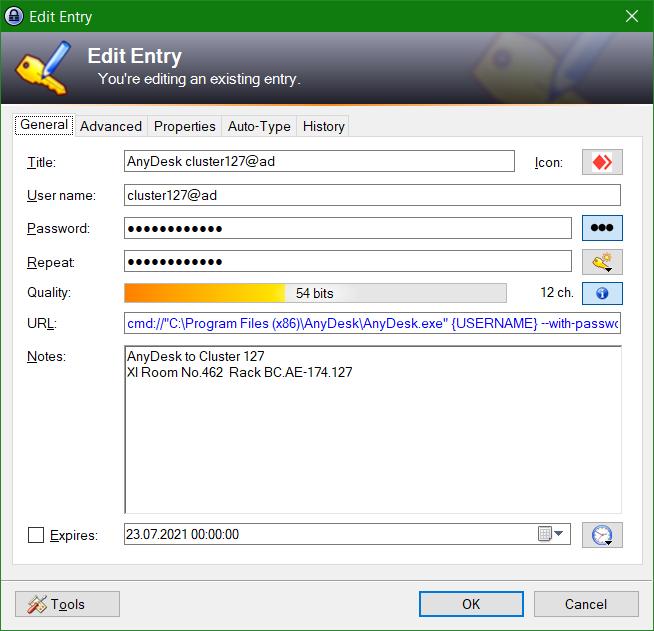
Task: Toggle password visibility with the dots button
Action: 602,228
